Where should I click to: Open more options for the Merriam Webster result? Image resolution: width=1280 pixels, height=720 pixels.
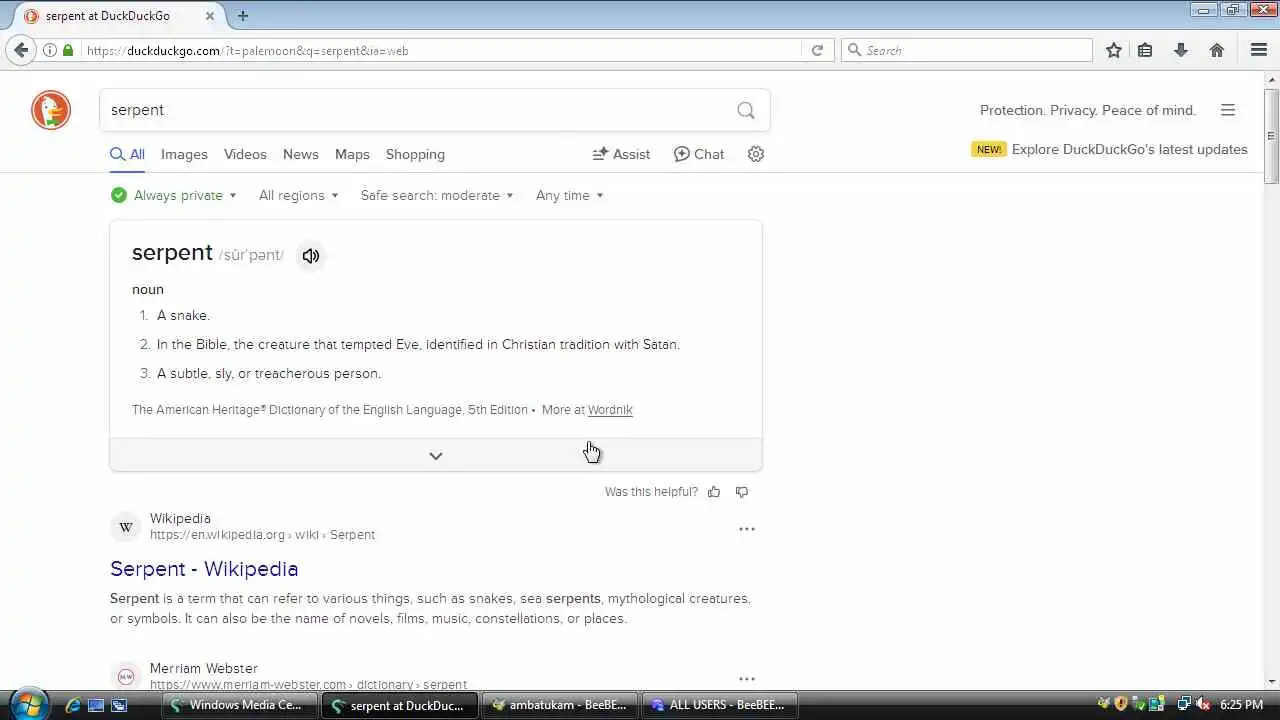point(747,679)
